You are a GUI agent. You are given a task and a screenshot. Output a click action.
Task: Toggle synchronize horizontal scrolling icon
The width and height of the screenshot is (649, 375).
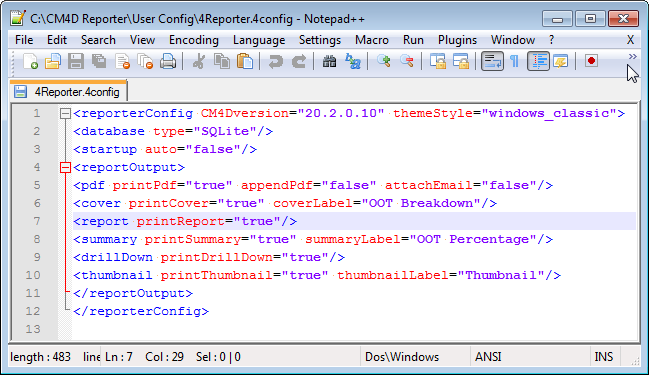(461, 61)
